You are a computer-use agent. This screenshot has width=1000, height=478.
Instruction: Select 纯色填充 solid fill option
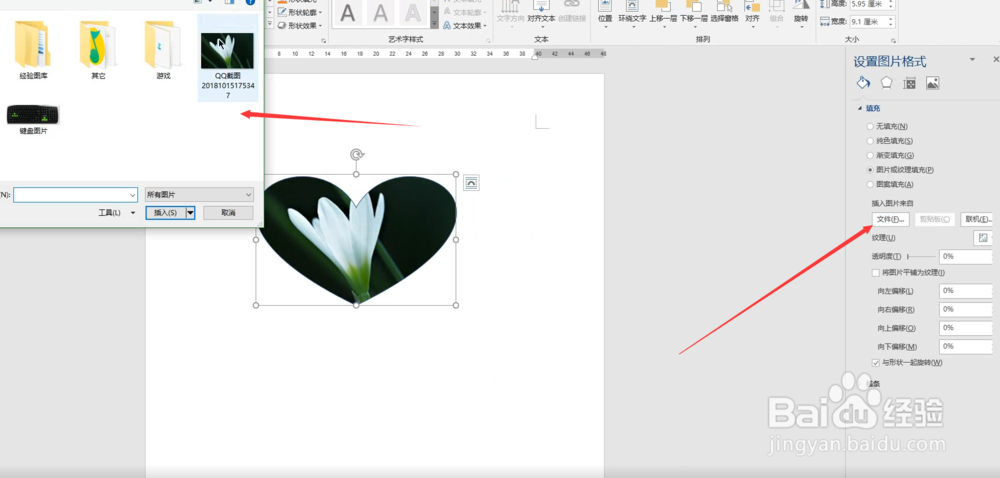(890, 141)
